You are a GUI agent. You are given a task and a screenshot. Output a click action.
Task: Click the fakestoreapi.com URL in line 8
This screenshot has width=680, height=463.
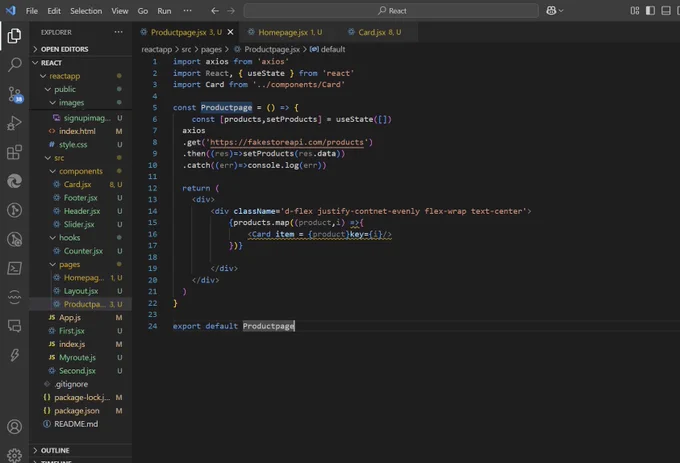point(287,142)
